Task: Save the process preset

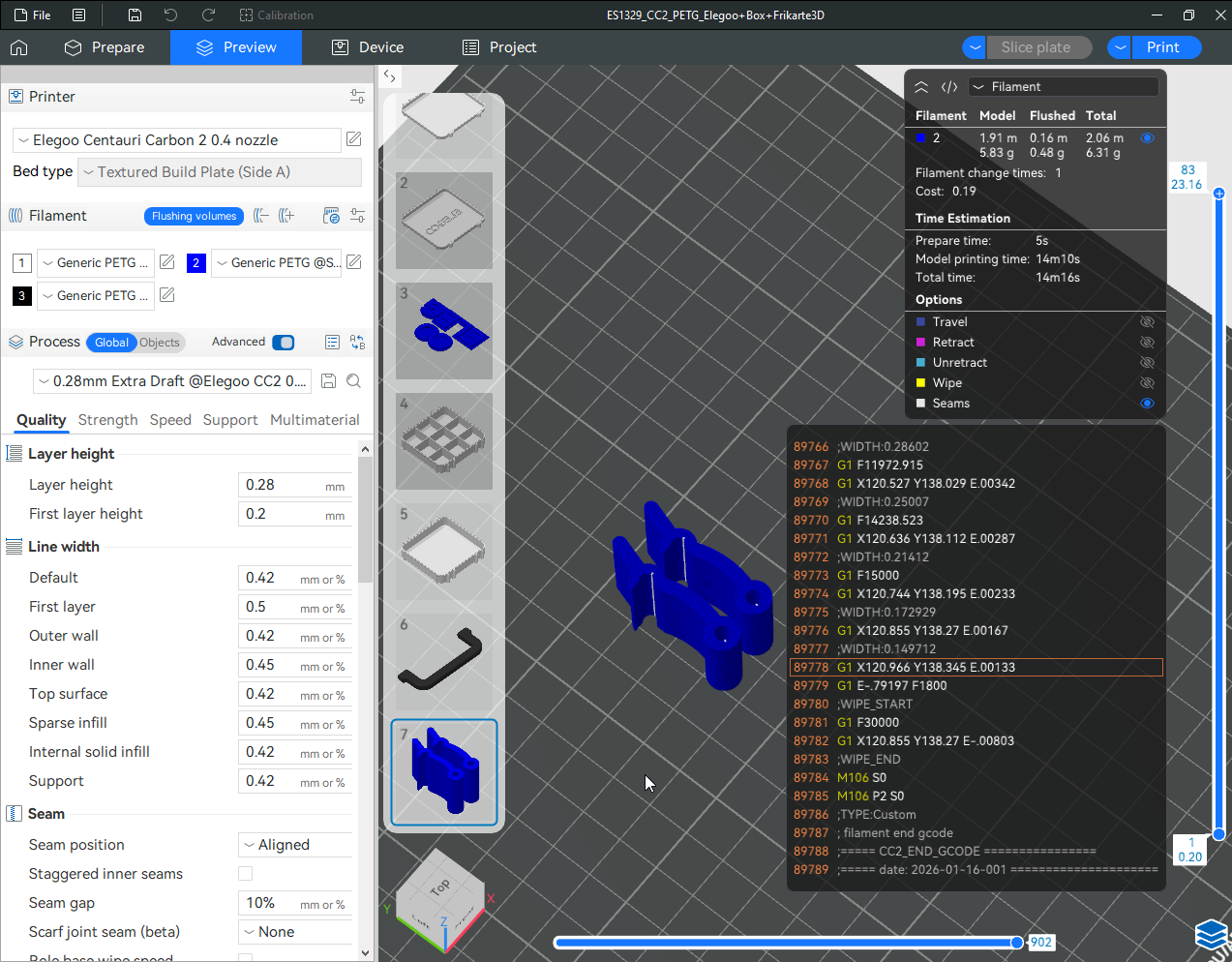Action: 329,381
